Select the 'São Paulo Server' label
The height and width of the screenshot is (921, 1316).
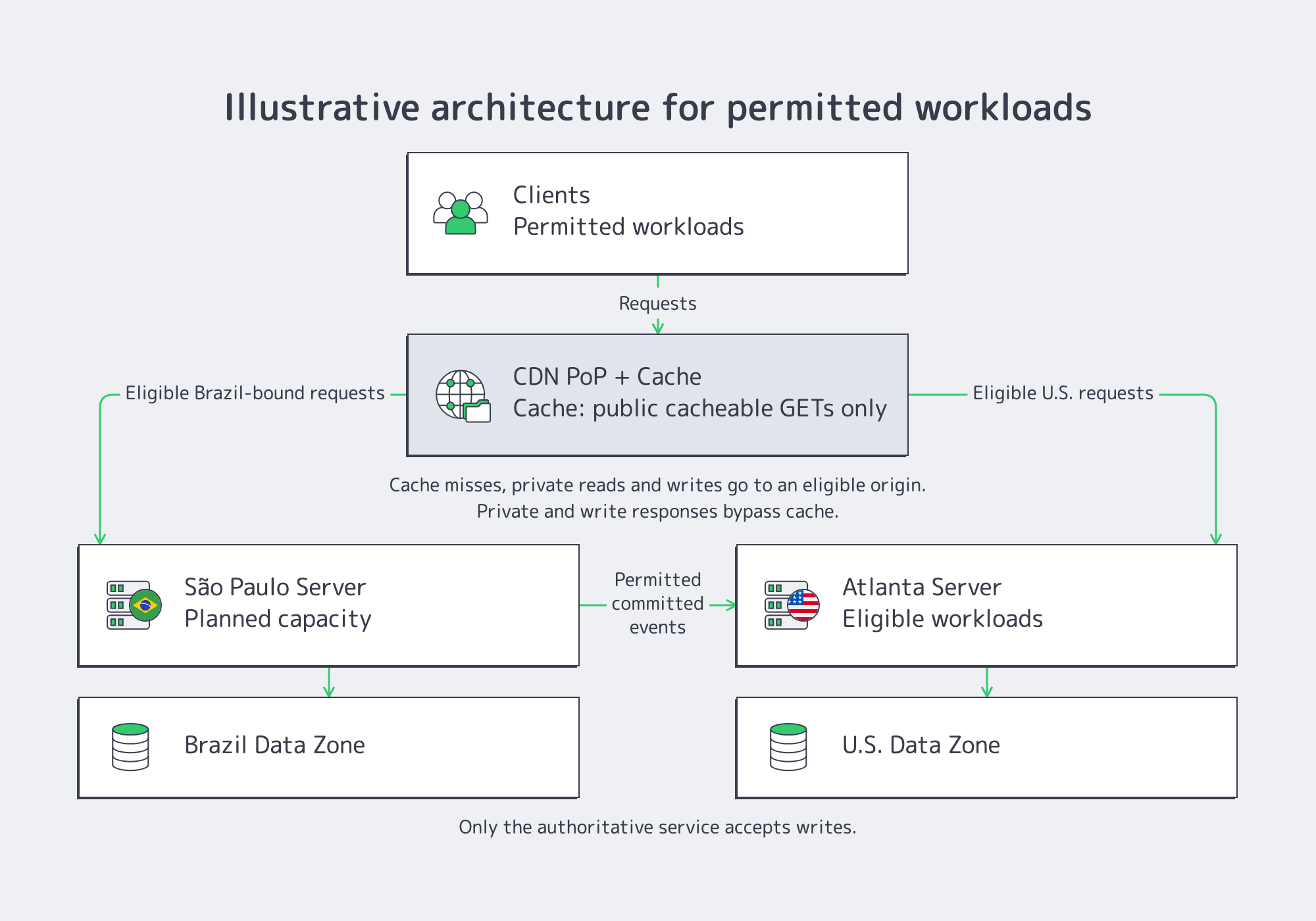(274, 587)
